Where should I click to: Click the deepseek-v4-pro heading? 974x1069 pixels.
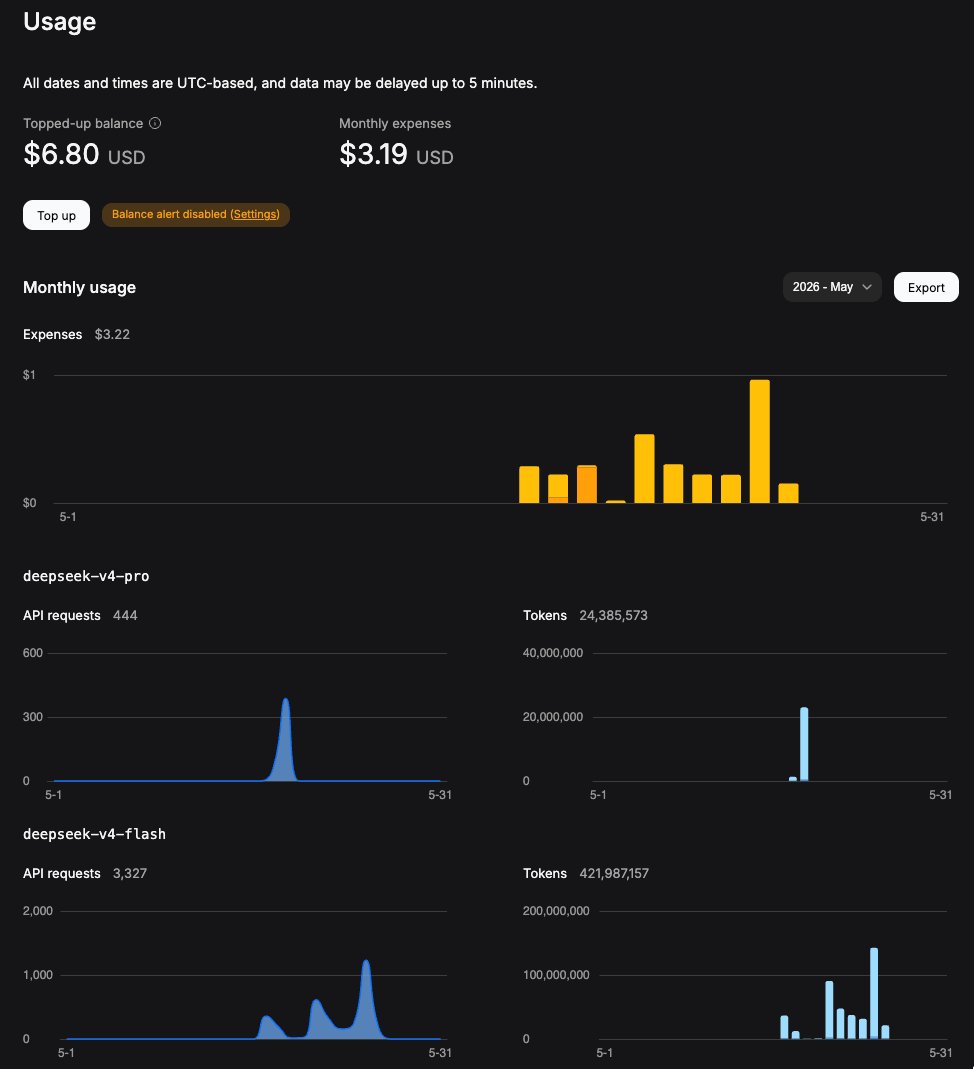click(x=86, y=576)
